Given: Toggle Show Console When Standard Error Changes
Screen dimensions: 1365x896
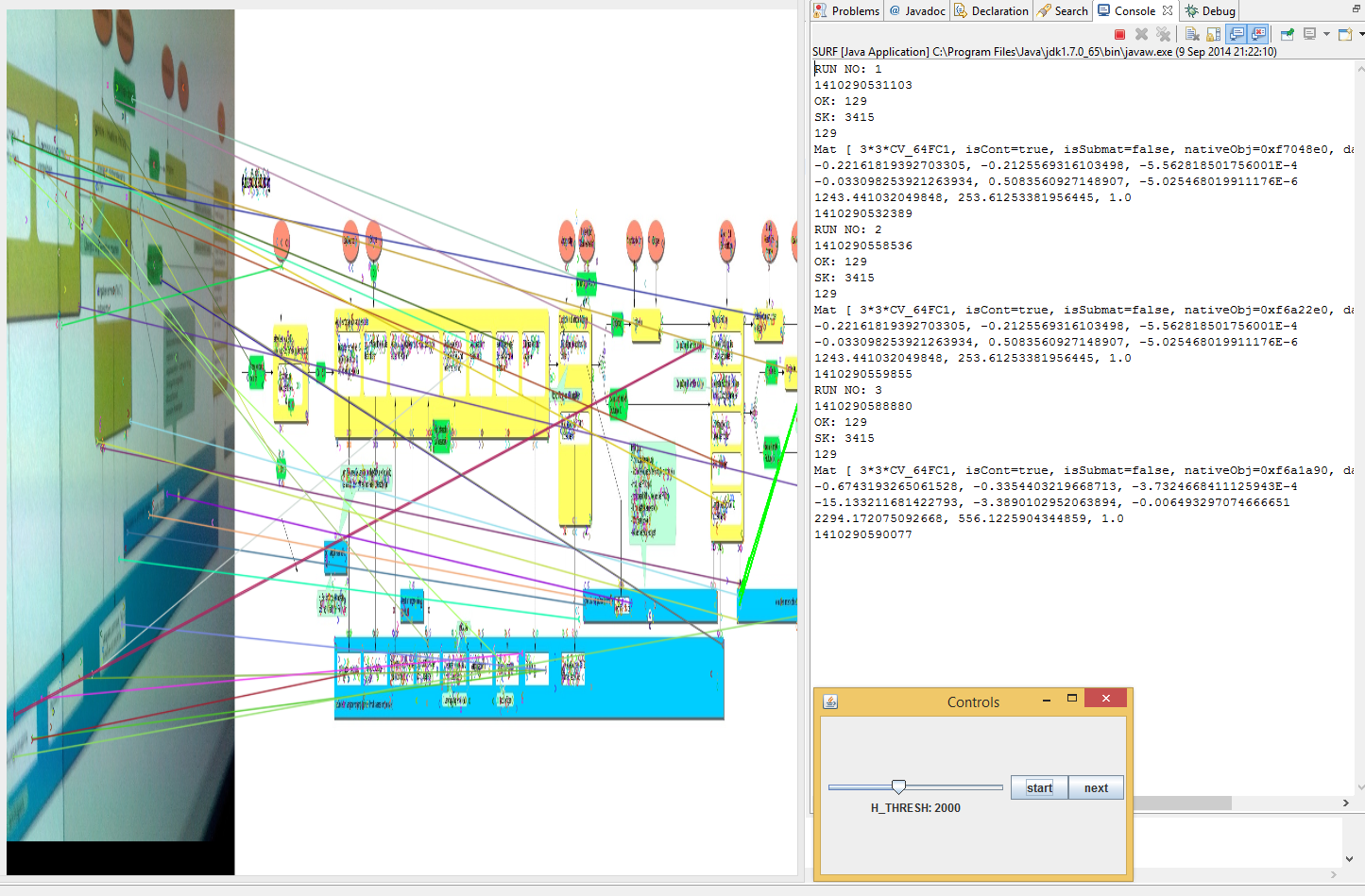Looking at the screenshot, I should [1258, 34].
